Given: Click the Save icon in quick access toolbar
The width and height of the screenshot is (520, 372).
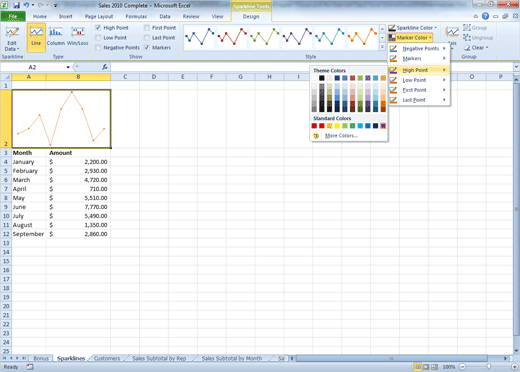Looking at the screenshot, I should pyautogui.click(x=16, y=5).
